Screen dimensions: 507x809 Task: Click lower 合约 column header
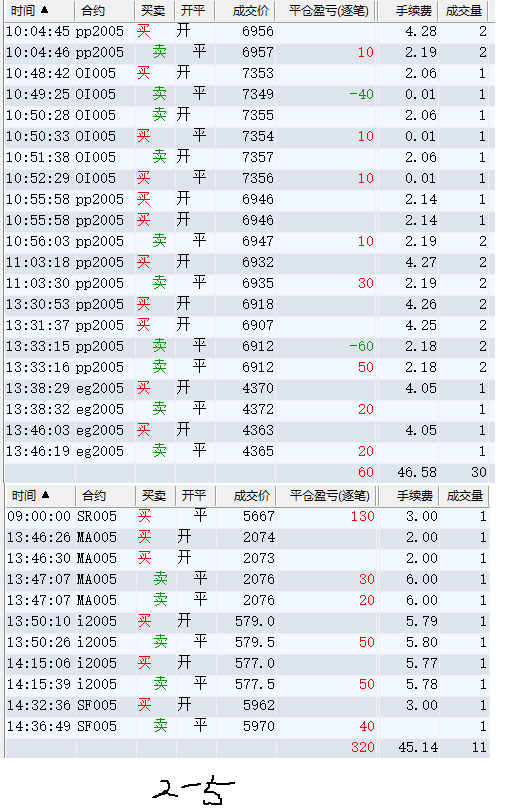point(106,495)
